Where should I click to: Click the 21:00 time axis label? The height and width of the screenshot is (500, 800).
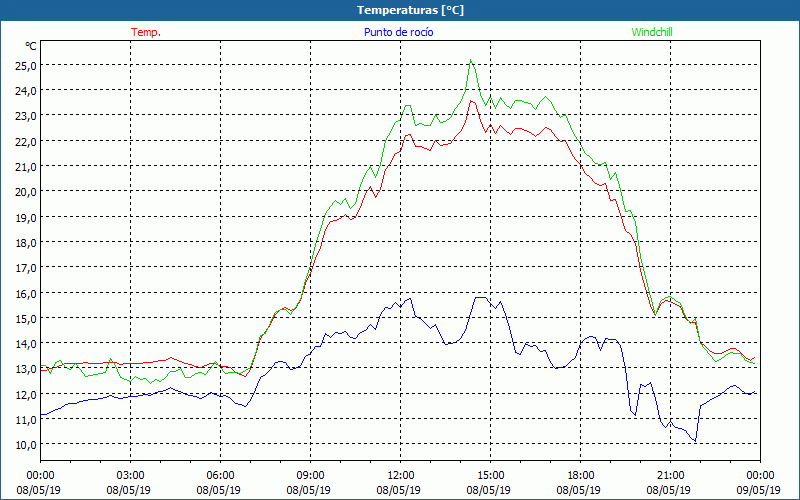(x=670, y=476)
